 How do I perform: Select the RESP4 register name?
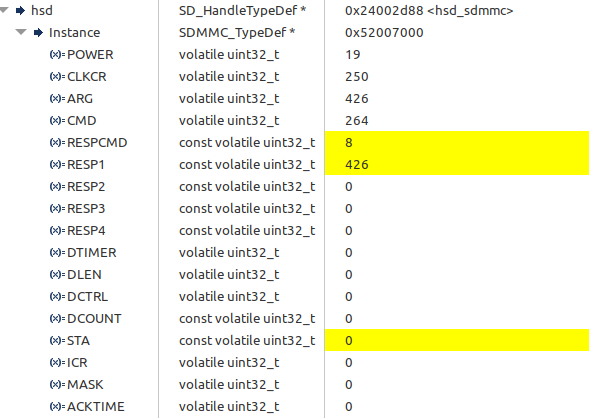(x=86, y=231)
